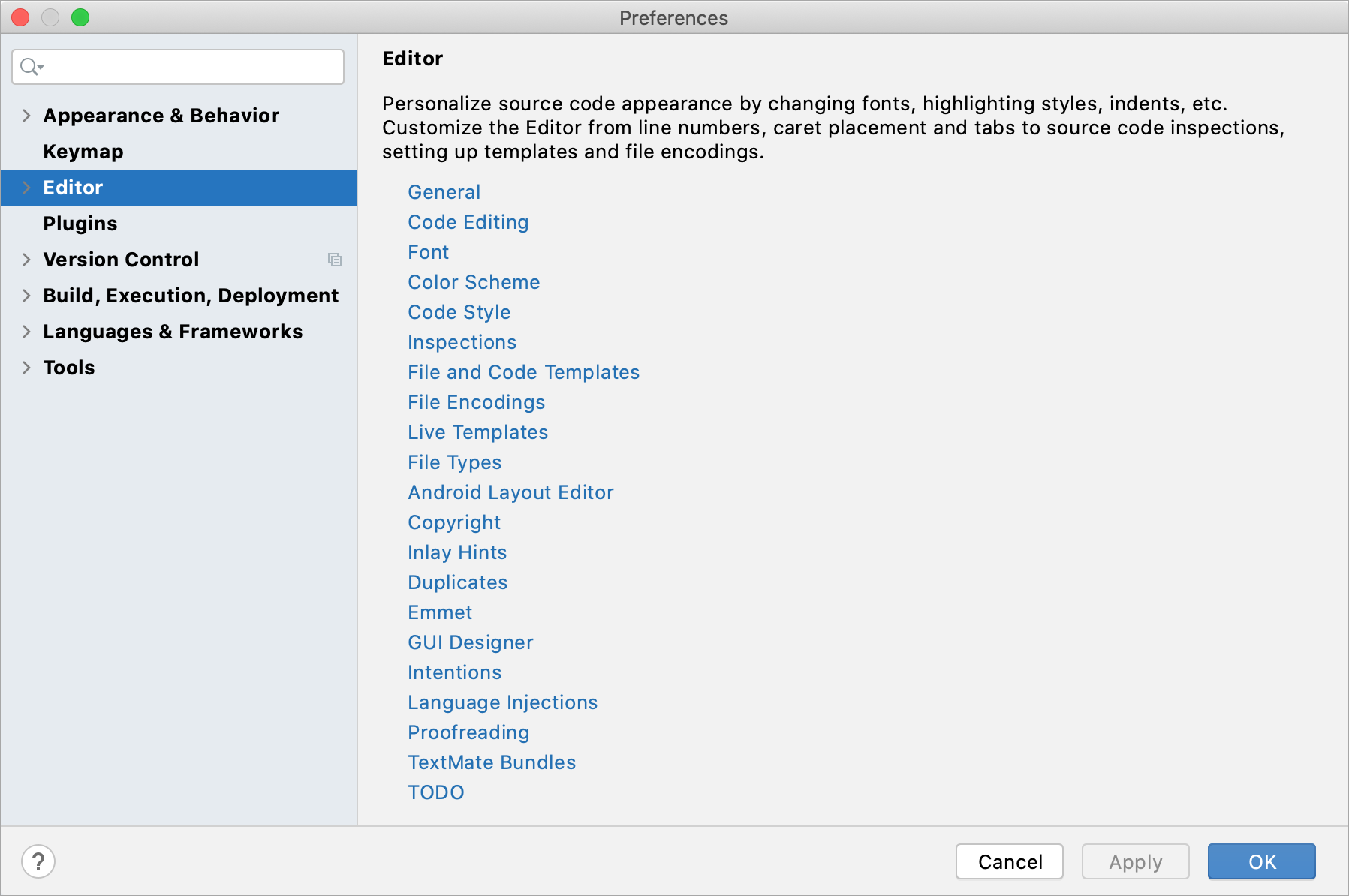Open the Proofreading link
Image resolution: width=1349 pixels, height=896 pixels.
click(469, 732)
